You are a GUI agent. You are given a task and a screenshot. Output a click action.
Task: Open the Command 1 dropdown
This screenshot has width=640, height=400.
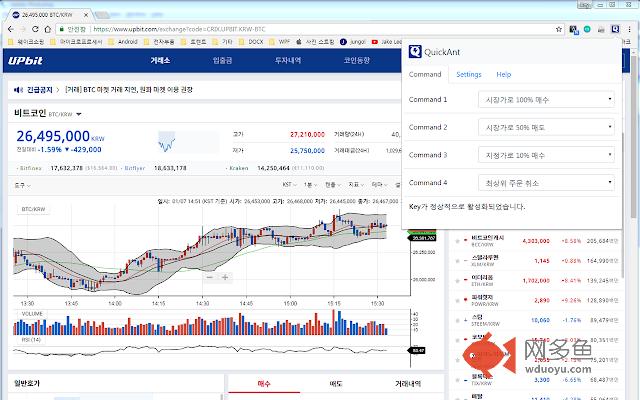[546, 100]
